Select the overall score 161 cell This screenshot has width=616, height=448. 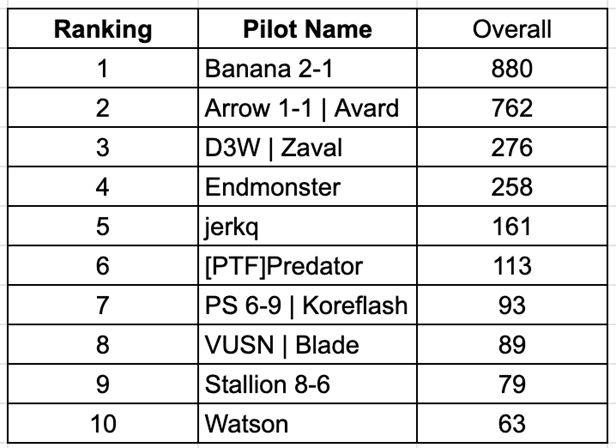512,227
